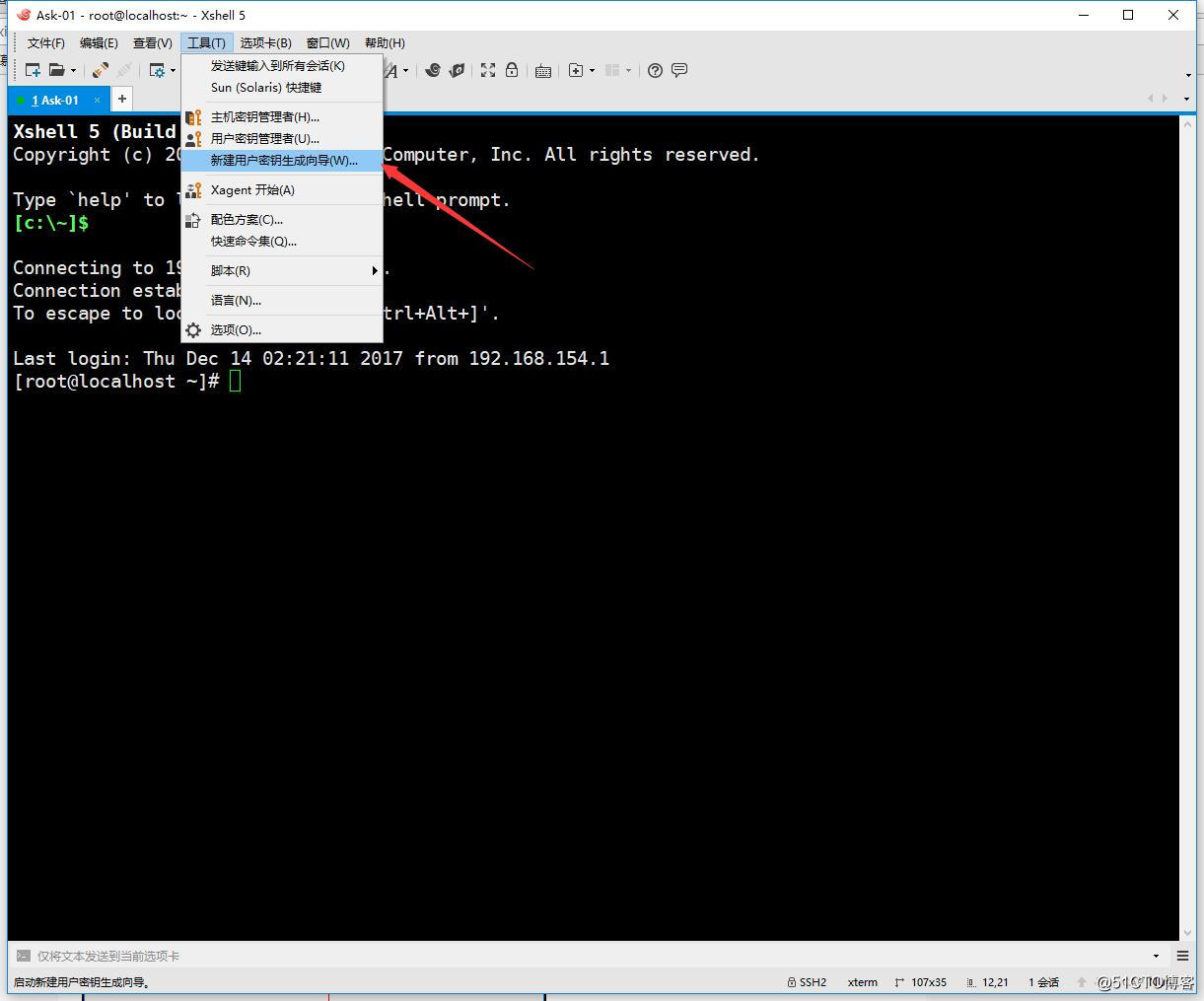This screenshot has height=1001, width=1204.
Task: Toggle the full screen icon
Action: [x=488, y=70]
